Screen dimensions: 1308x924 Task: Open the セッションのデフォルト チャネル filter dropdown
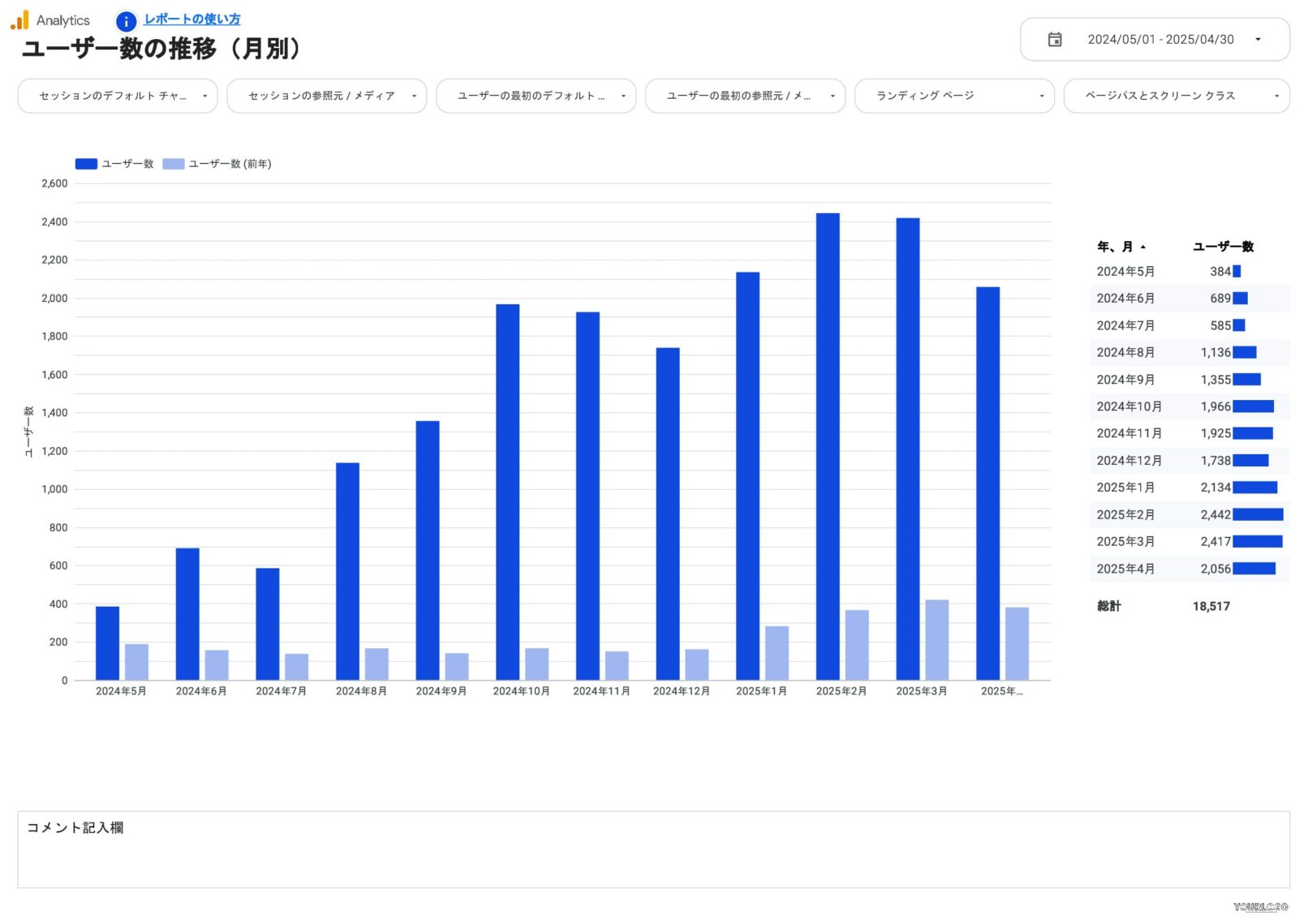pyautogui.click(x=117, y=96)
